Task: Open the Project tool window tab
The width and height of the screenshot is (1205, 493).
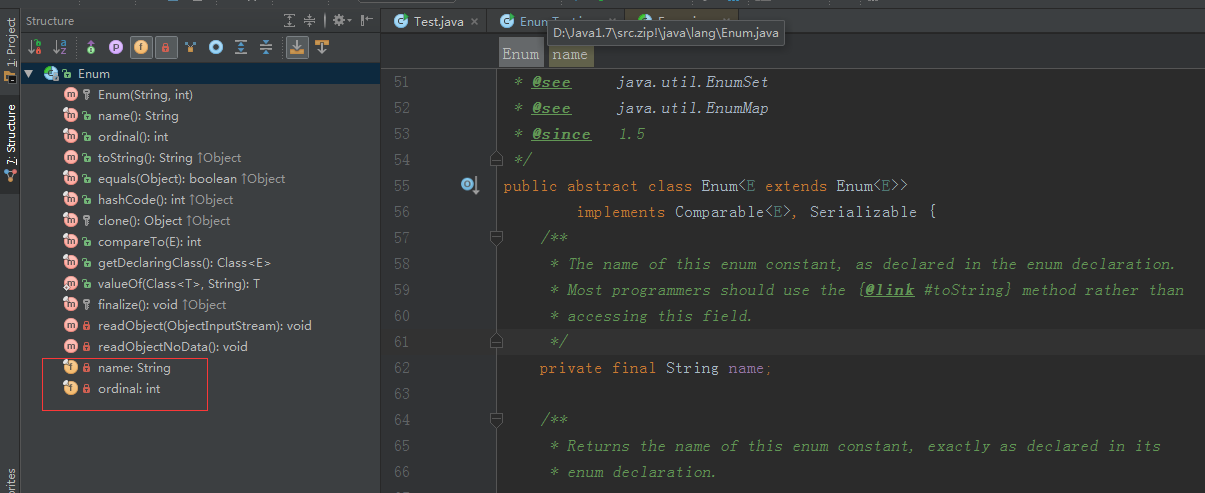Action: (x=10, y=50)
